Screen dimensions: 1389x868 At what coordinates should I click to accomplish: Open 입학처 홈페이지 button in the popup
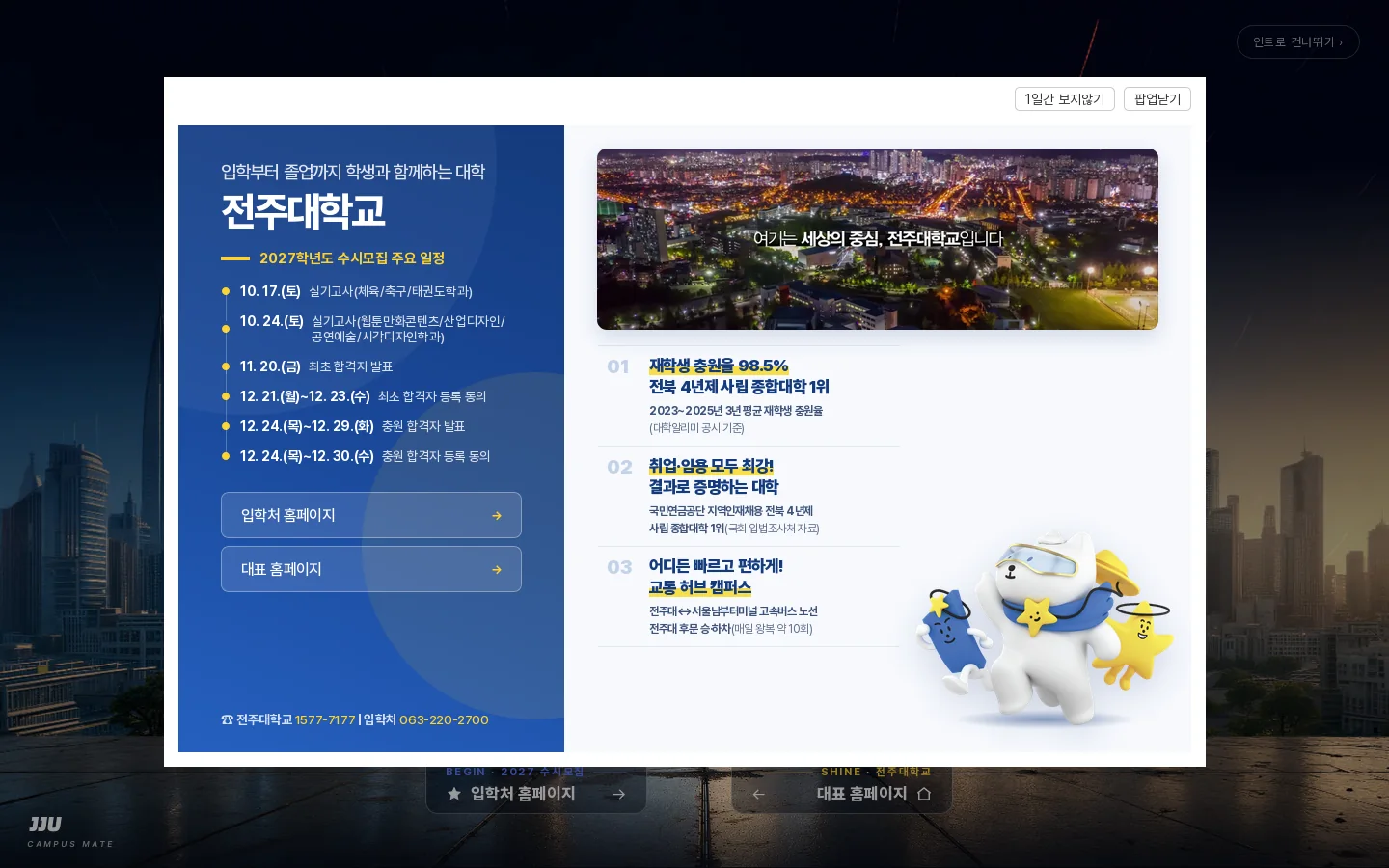coord(371,515)
